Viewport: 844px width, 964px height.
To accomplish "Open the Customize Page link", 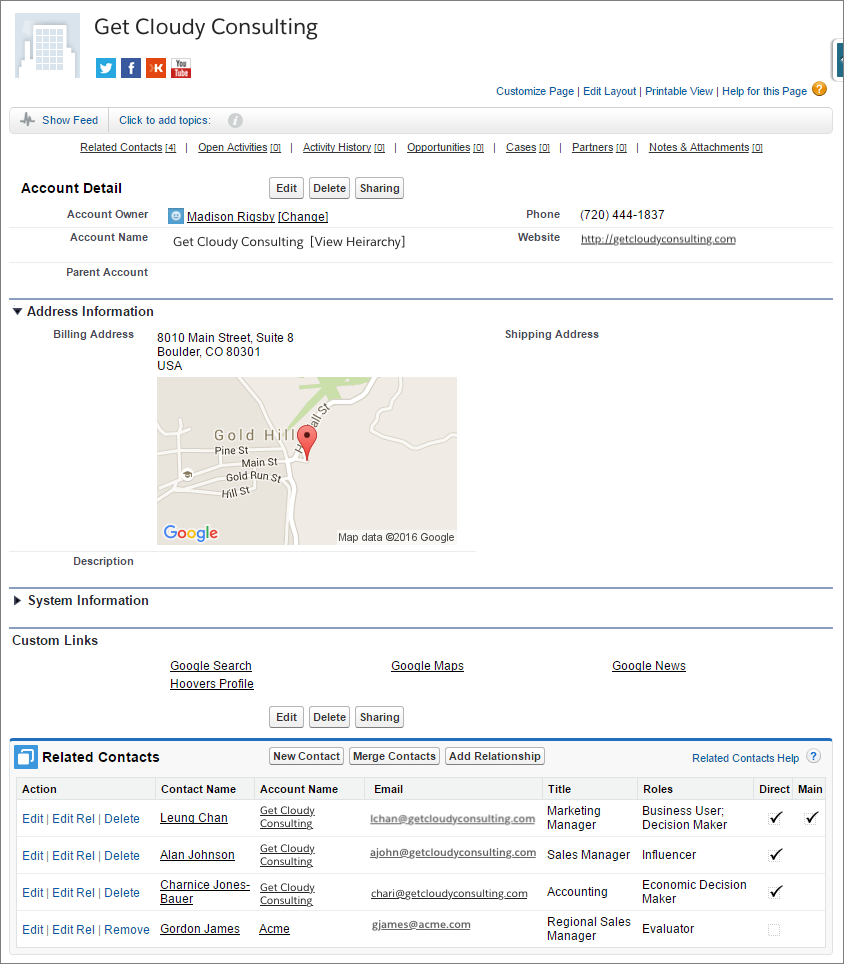I will 535,91.
